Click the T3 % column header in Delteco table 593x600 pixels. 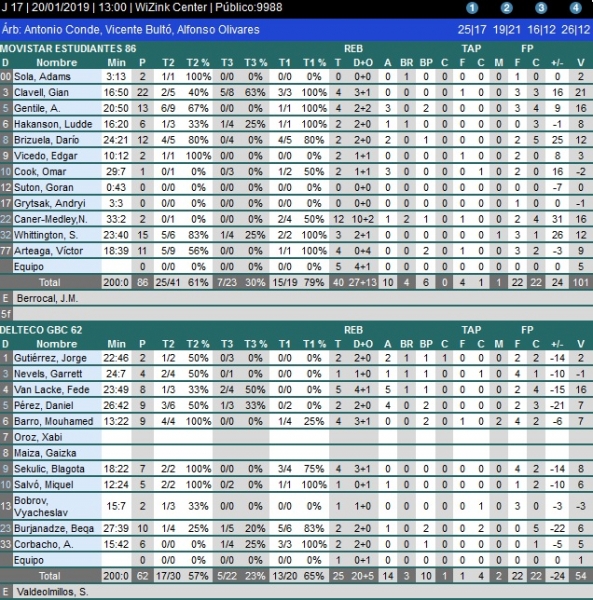click(x=256, y=344)
